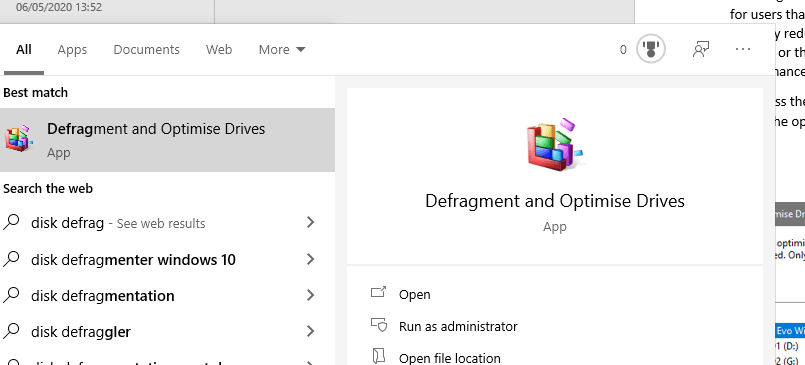This screenshot has height=365, width=805.
Task: Expand the 'disk defragmentation' chevron
Action: click(310, 295)
